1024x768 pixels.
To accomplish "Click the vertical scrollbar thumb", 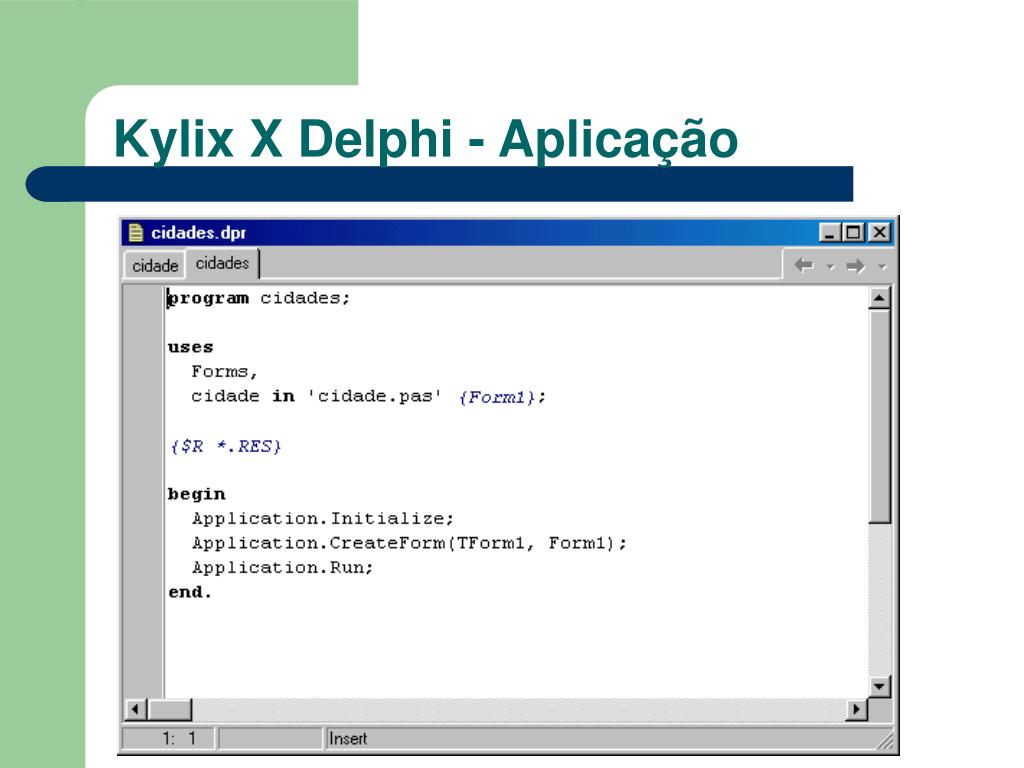I will [880, 417].
